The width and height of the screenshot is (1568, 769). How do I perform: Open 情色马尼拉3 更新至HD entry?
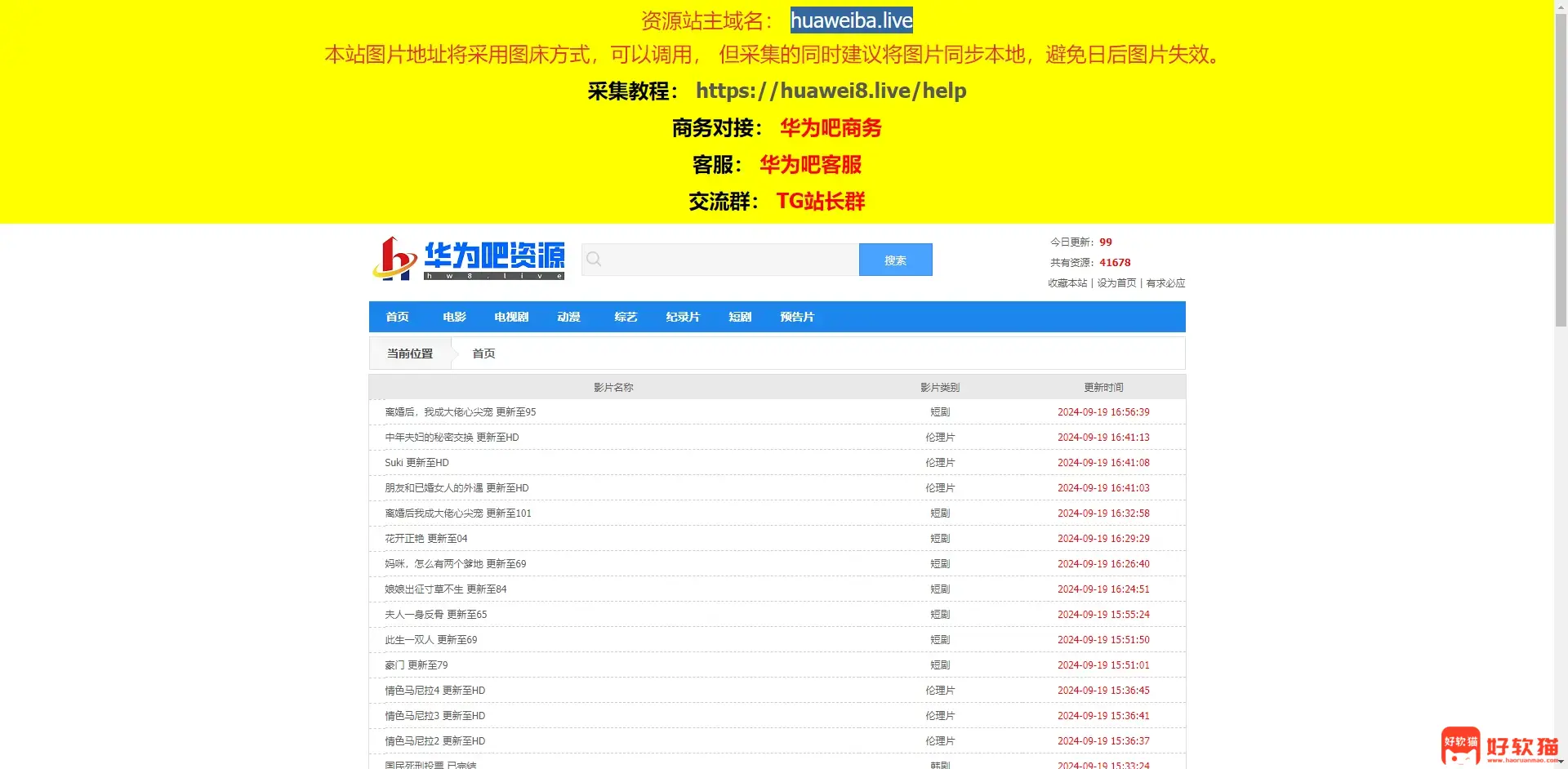coord(435,716)
